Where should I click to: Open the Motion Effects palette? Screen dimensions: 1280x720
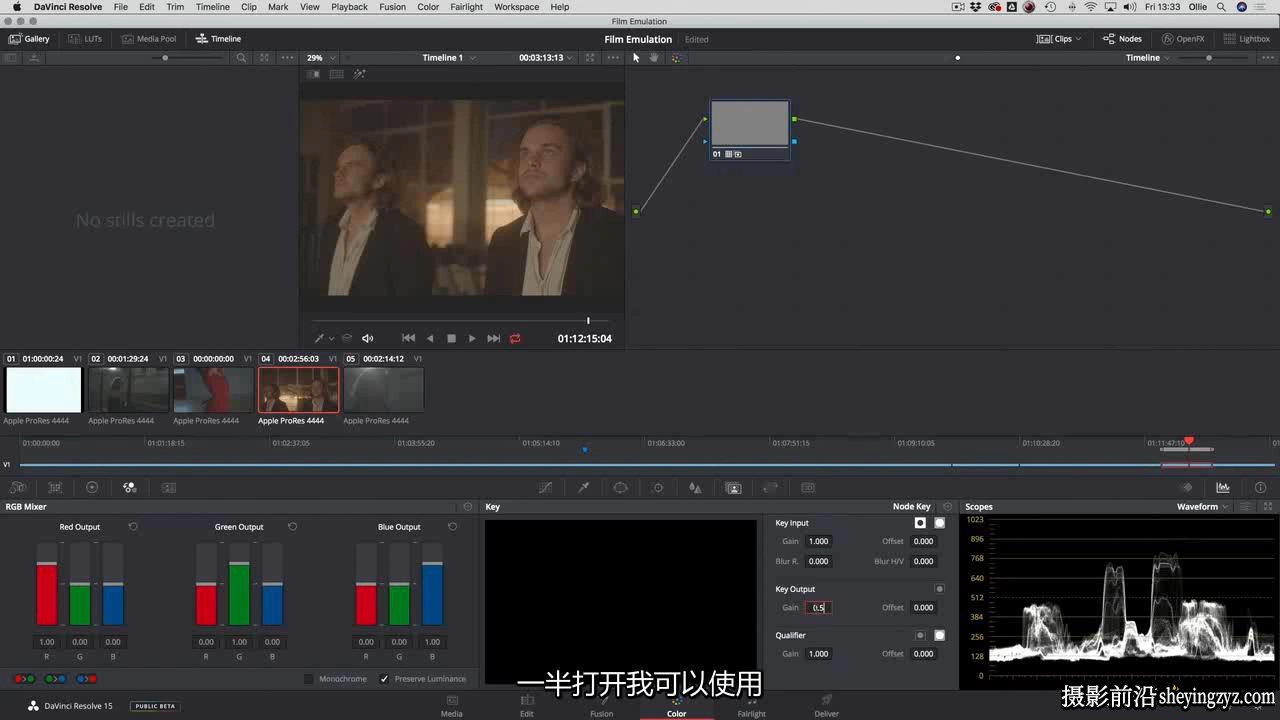pyautogui.click(x=169, y=487)
